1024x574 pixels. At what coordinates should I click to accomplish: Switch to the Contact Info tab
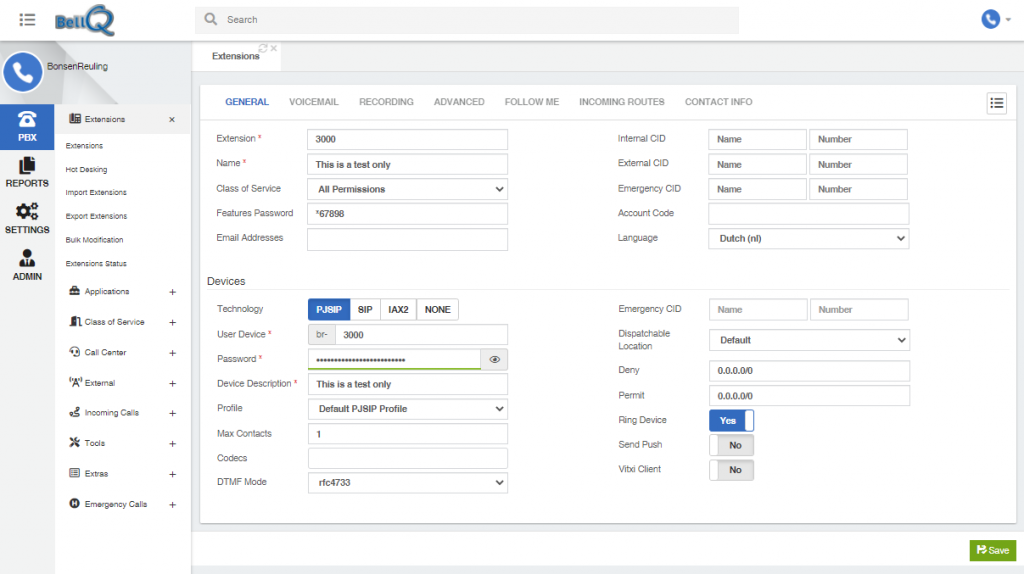click(718, 102)
